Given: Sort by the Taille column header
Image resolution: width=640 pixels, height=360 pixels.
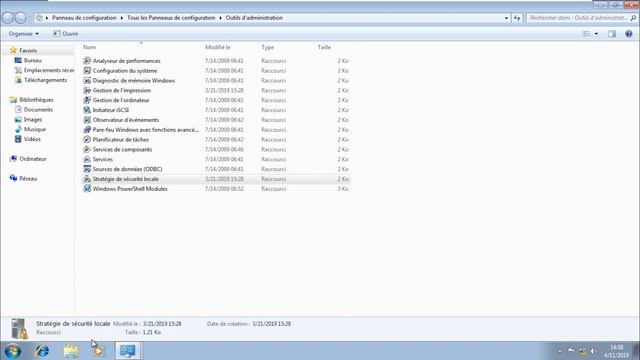Looking at the screenshot, I should [324, 47].
